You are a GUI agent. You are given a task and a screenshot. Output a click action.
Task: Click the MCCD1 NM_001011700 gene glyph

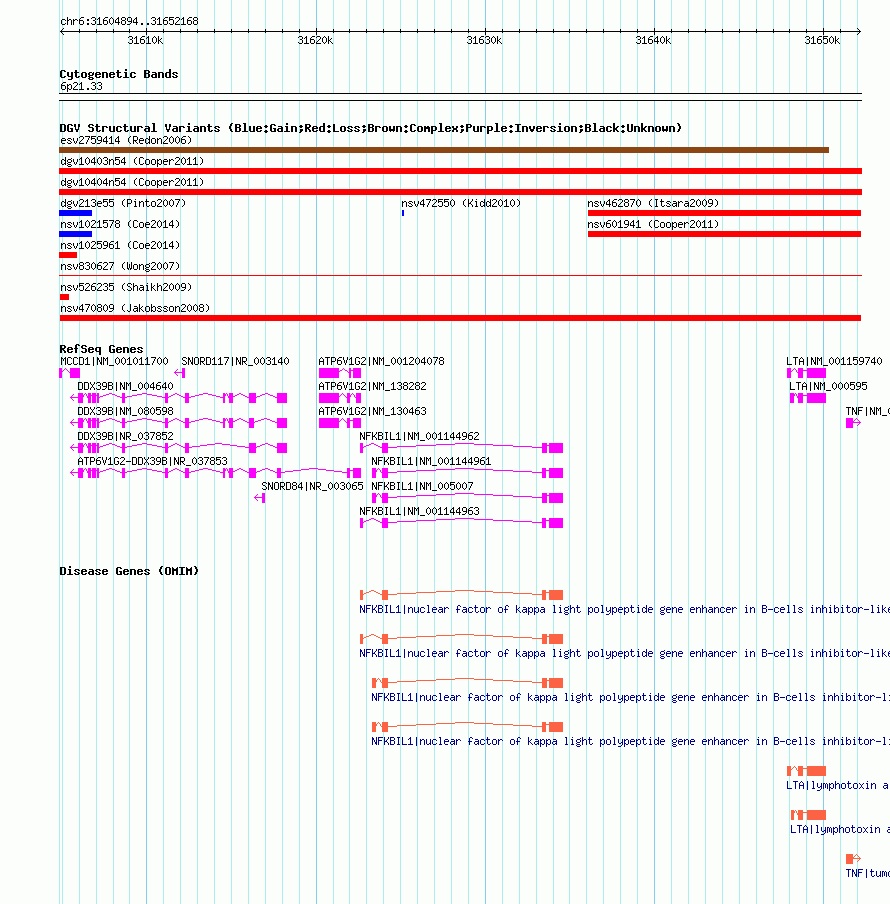tap(70, 373)
